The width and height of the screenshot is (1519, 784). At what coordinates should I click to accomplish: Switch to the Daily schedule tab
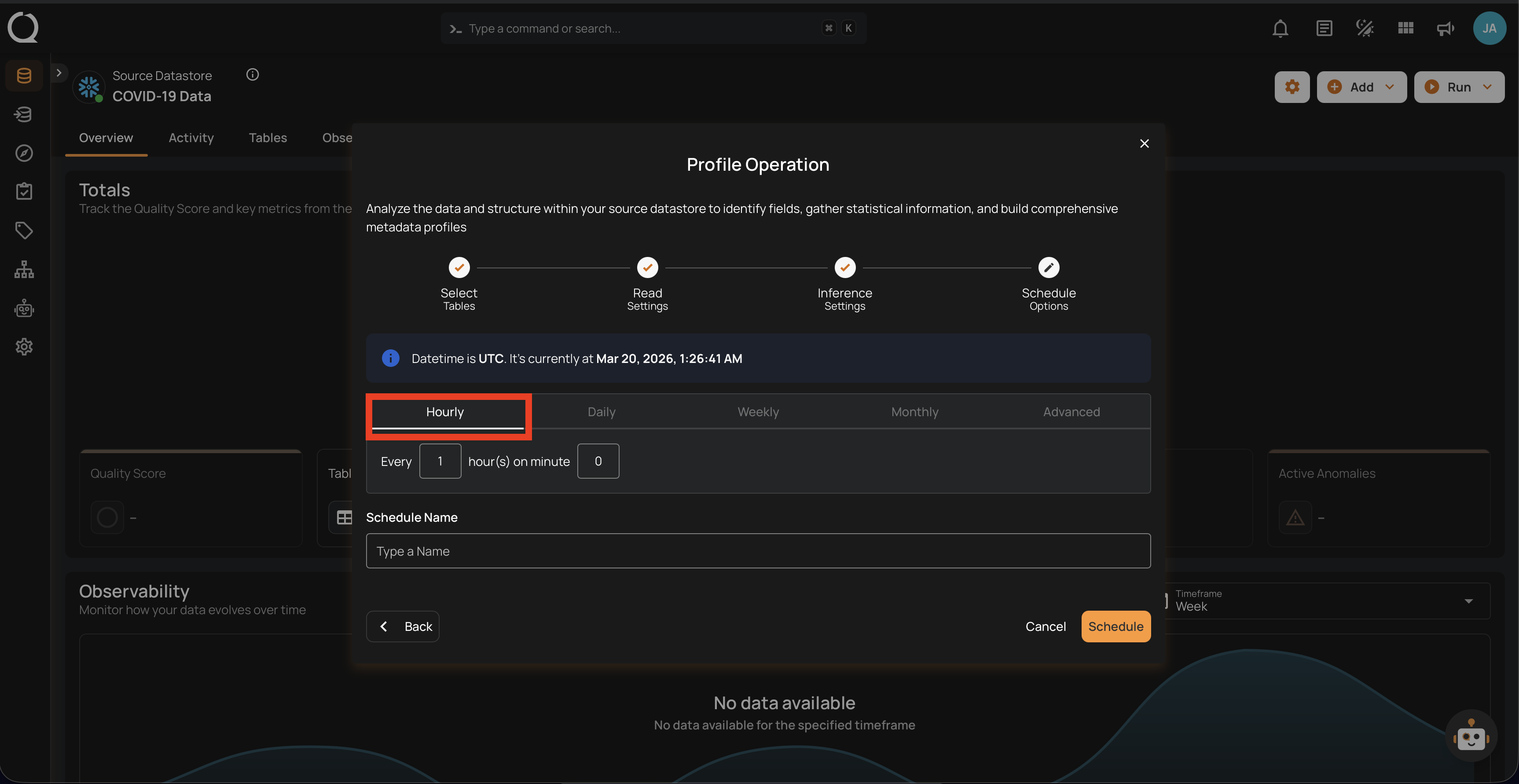point(601,411)
